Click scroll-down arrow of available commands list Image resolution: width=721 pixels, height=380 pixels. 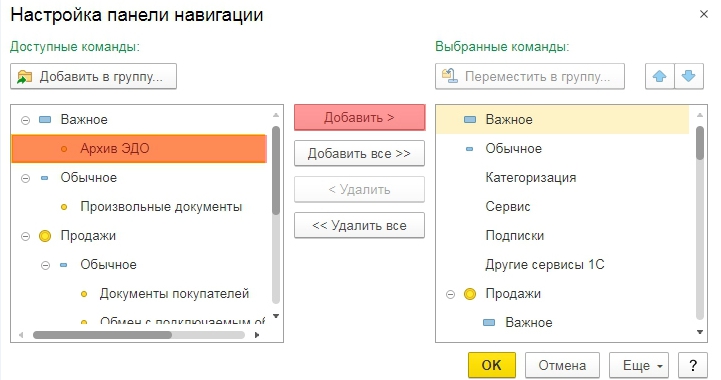coord(276,316)
